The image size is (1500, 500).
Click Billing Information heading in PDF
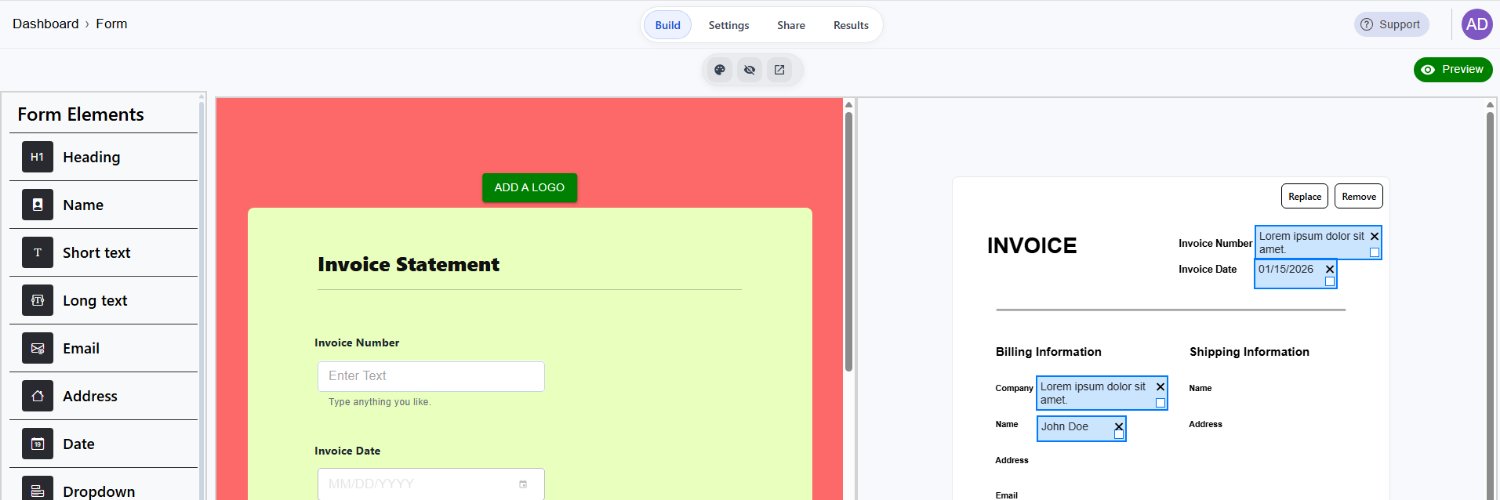pyautogui.click(x=1048, y=352)
